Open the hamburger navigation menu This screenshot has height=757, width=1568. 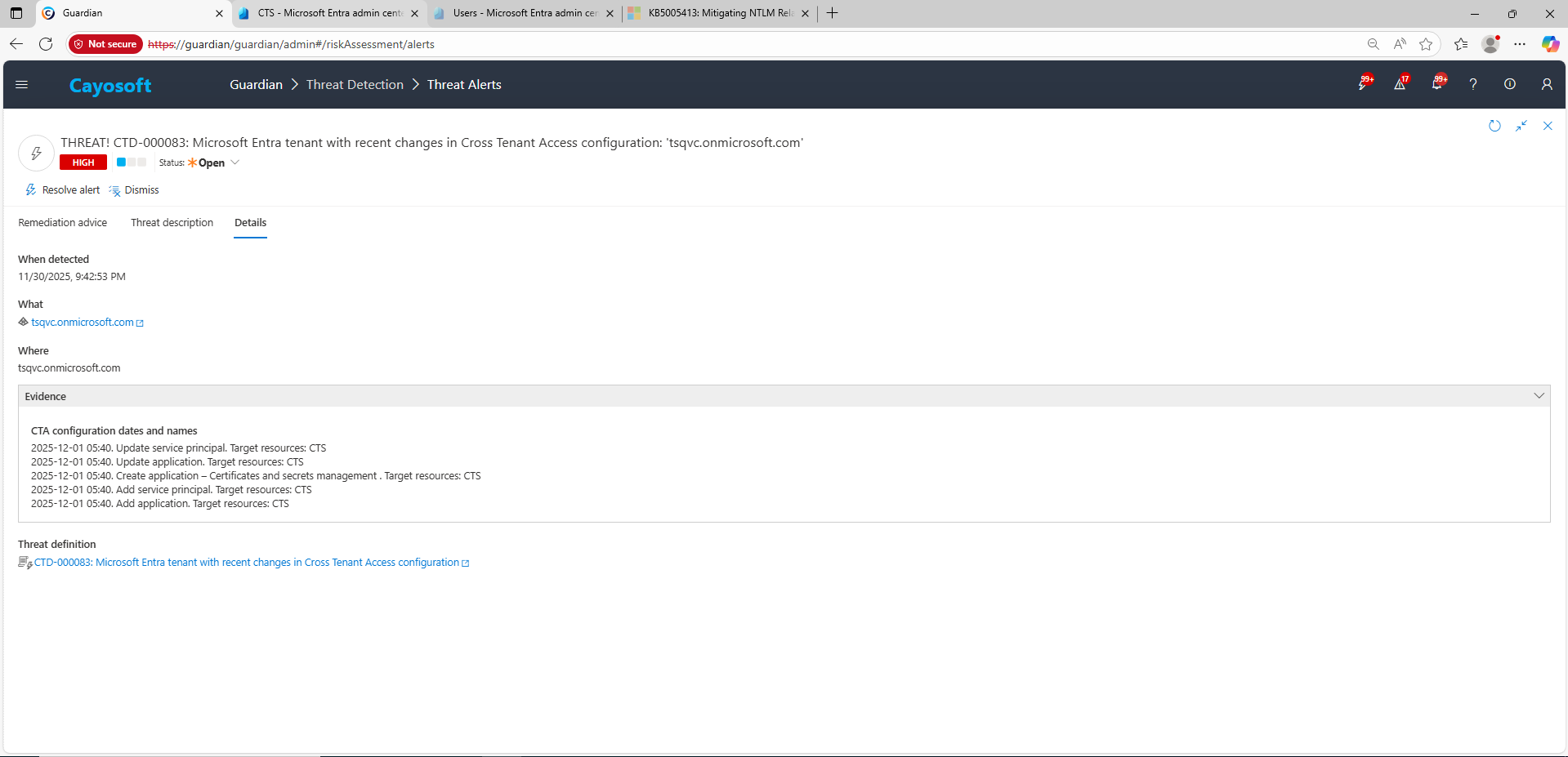coord(22,84)
